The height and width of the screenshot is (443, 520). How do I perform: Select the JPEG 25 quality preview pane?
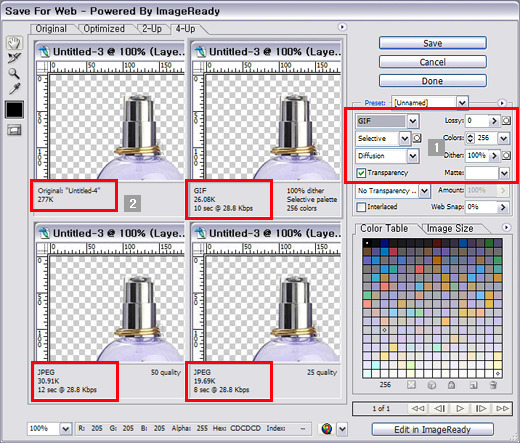pos(266,311)
